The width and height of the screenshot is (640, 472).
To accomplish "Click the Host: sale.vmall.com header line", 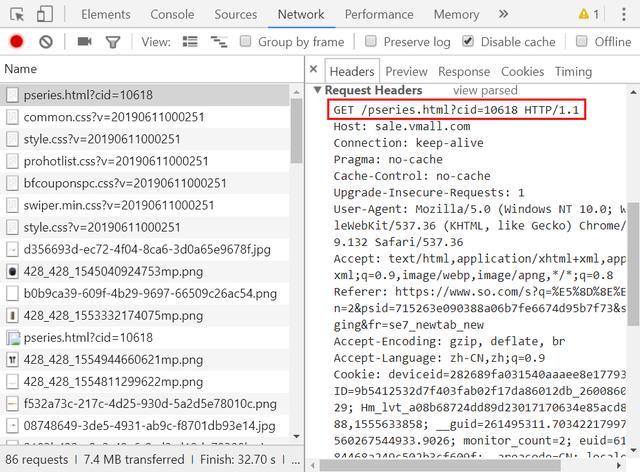I will tap(402, 127).
